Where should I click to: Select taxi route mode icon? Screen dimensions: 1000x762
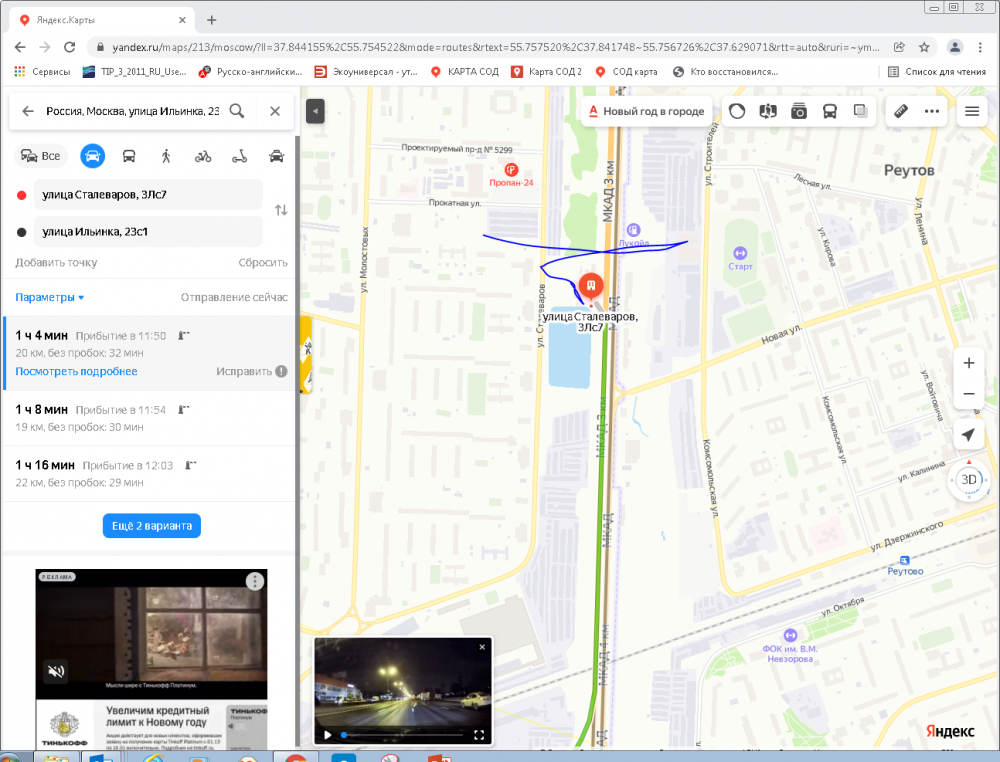[277, 156]
